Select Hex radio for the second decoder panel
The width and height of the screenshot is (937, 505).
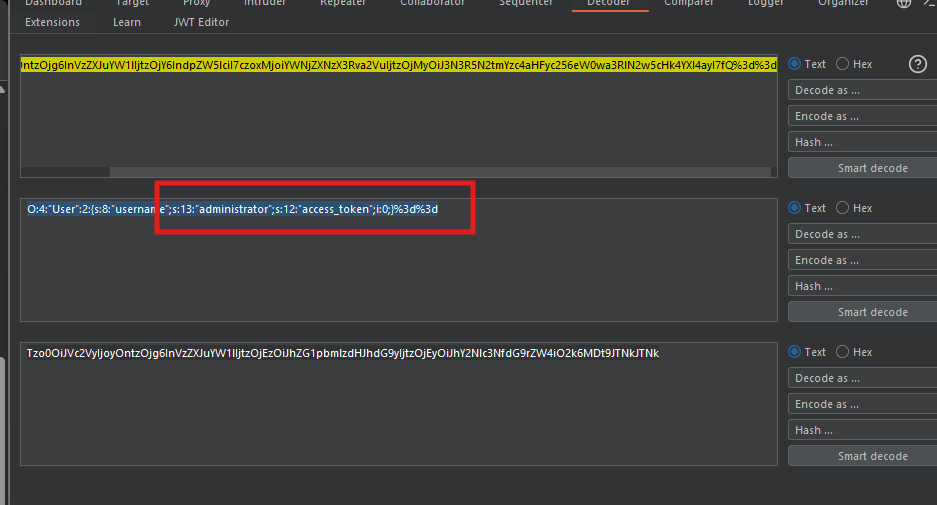842,208
